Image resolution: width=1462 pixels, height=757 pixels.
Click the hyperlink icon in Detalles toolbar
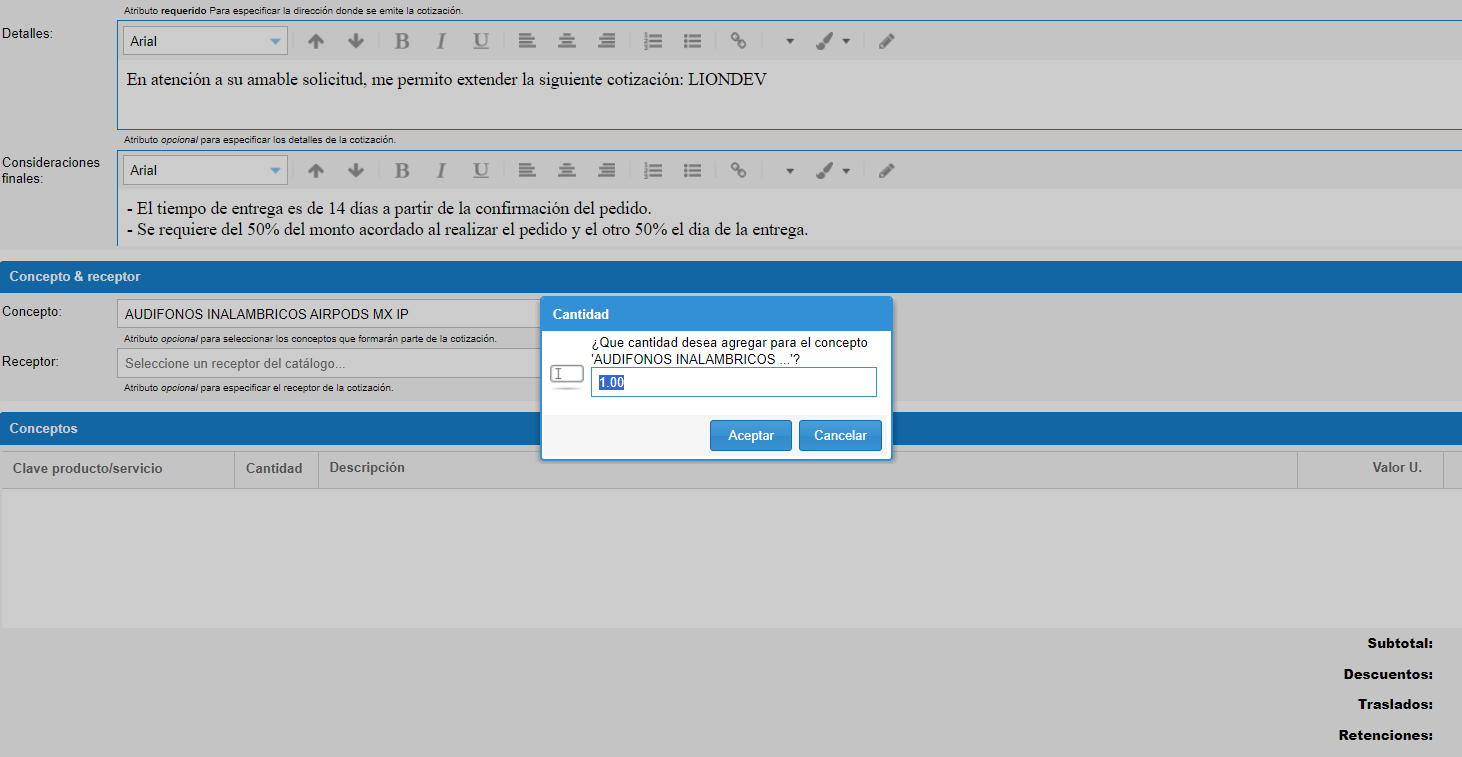tap(738, 41)
